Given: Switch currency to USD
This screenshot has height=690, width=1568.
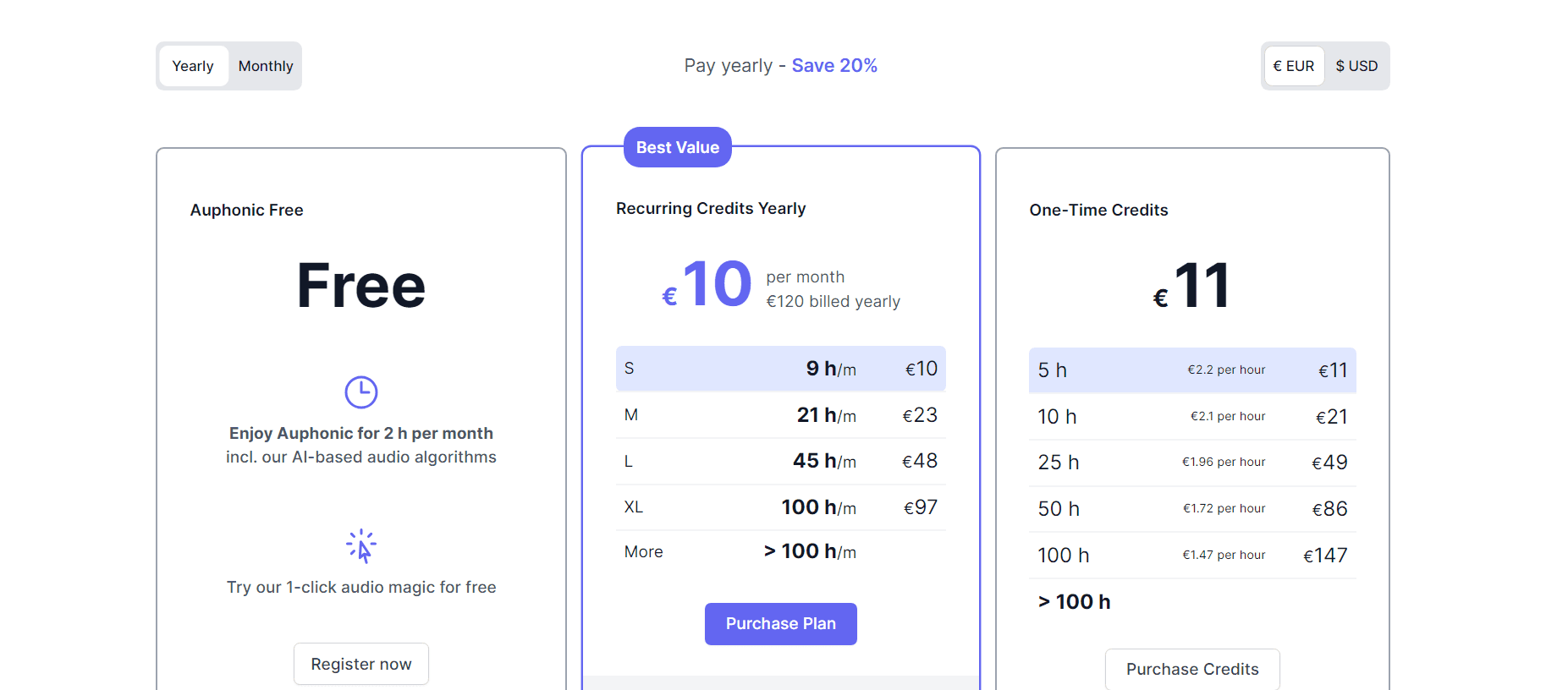Looking at the screenshot, I should (x=1356, y=66).
